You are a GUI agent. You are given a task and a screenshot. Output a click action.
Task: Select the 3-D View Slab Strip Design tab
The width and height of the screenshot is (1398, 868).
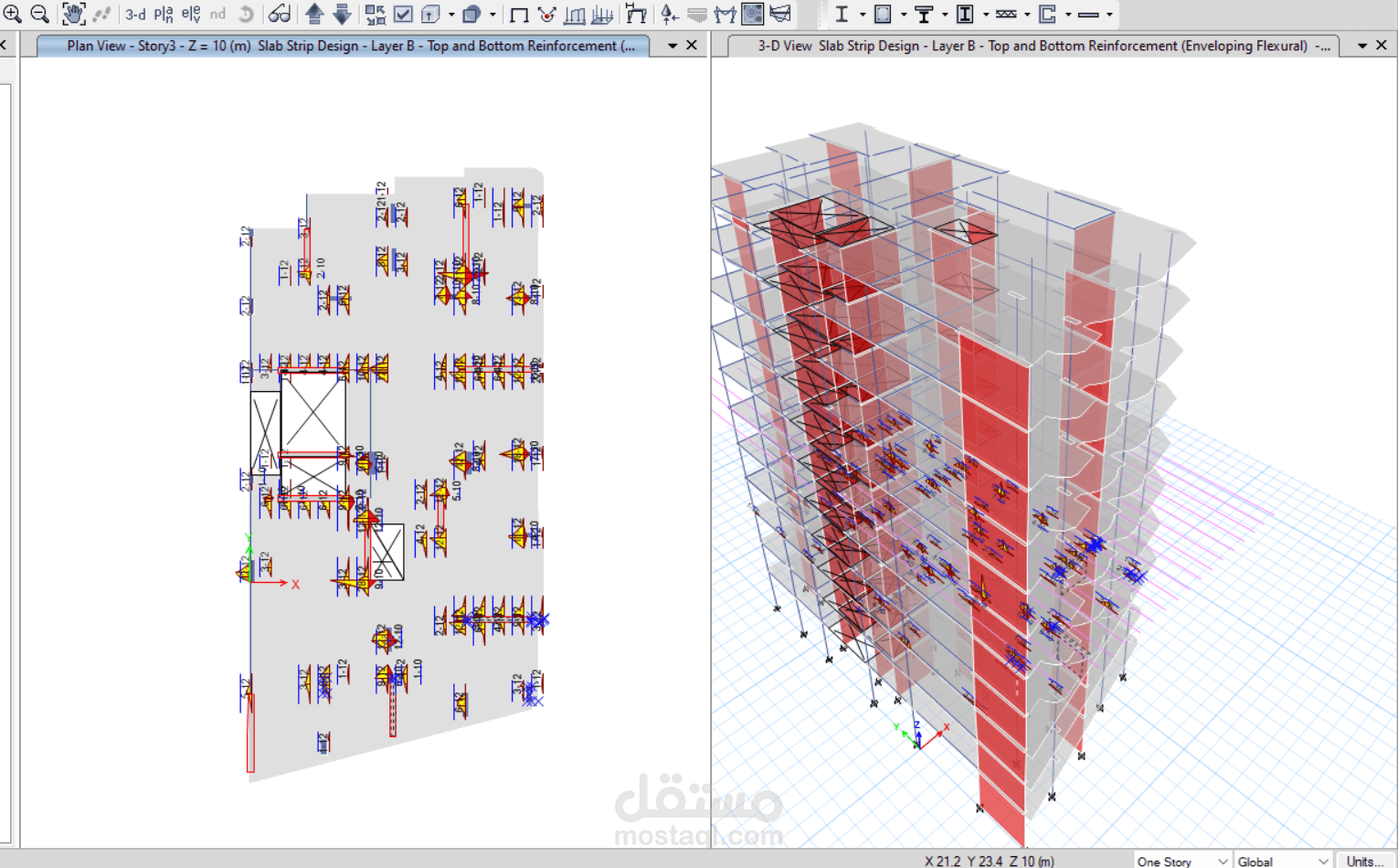pos(1033,45)
